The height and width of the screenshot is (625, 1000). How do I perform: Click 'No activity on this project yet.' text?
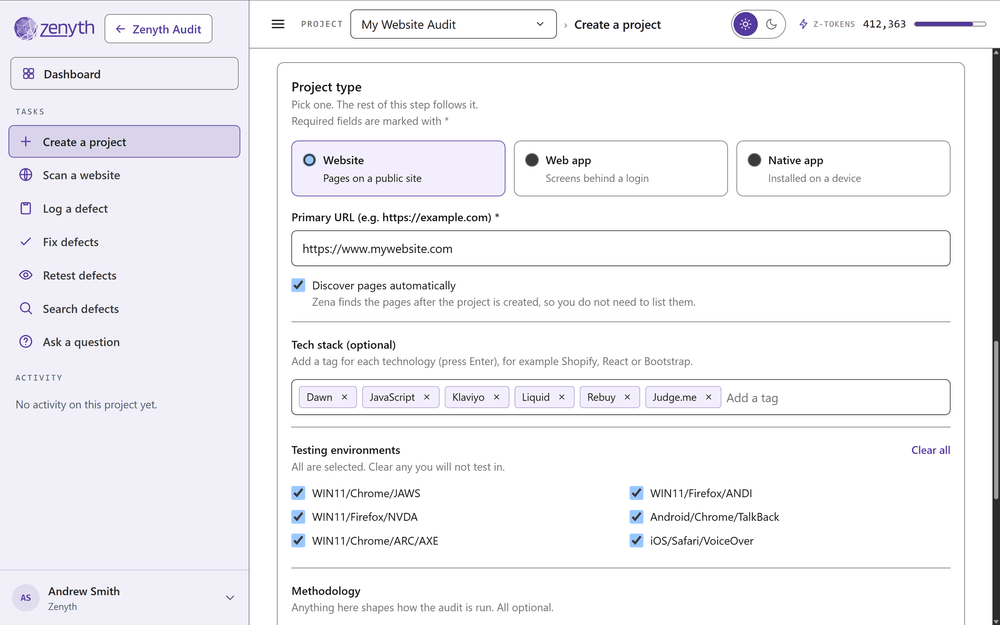pyautogui.click(x=86, y=404)
